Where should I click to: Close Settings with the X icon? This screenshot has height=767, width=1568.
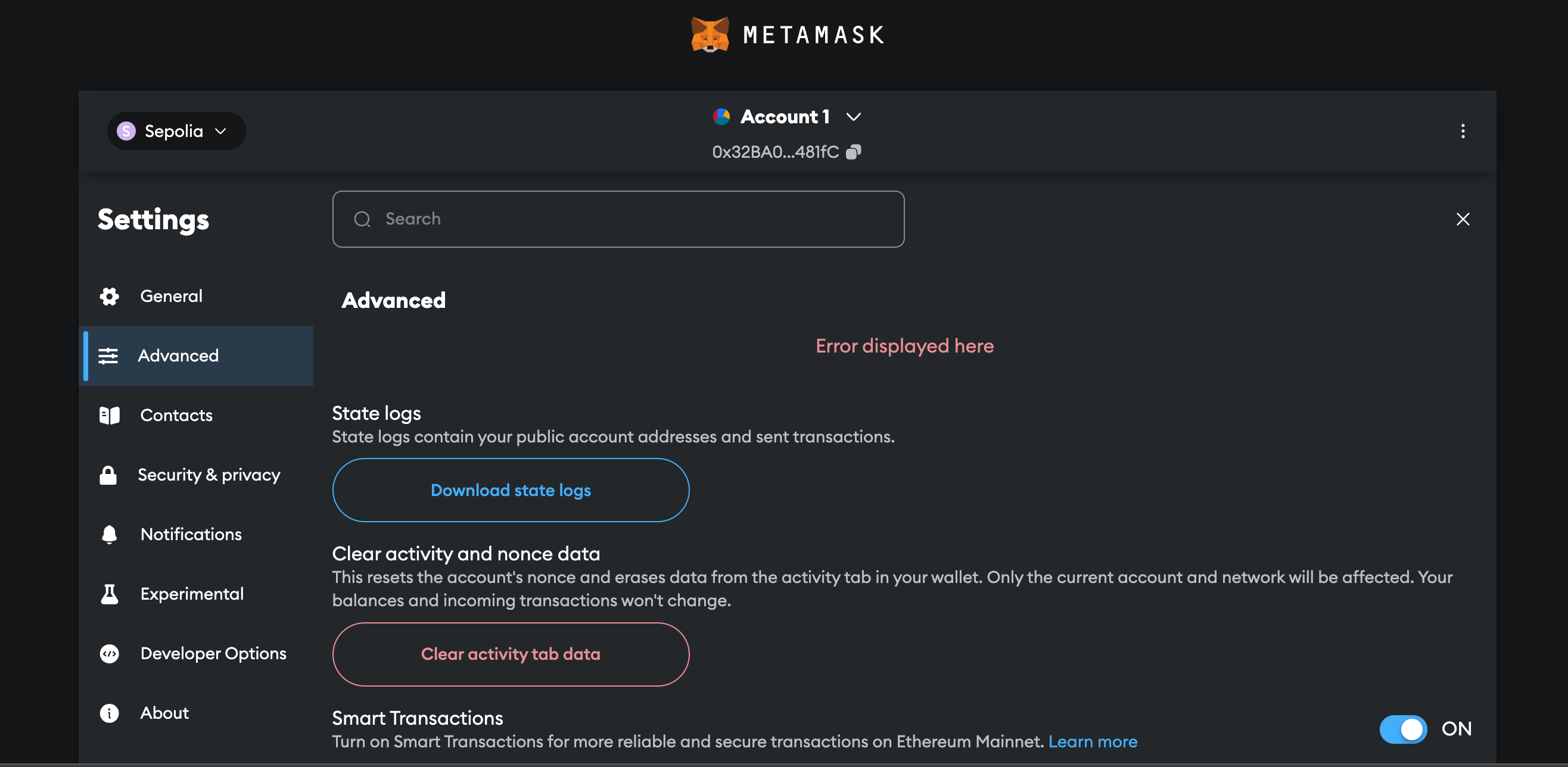point(1463,219)
